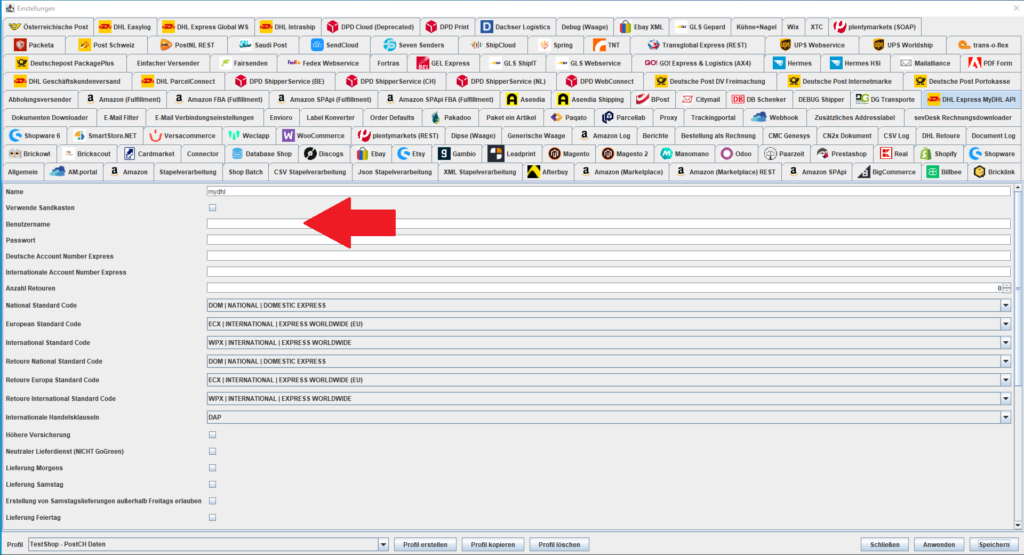
Task: Open the DHL Easylog tab icon
Action: 104,27
